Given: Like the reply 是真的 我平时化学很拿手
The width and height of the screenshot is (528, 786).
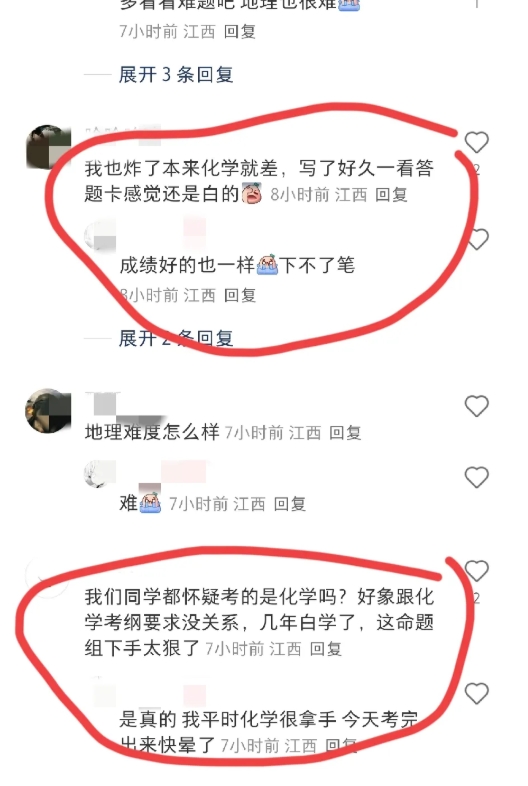Looking at the screenshot, I should click(476, 694).
